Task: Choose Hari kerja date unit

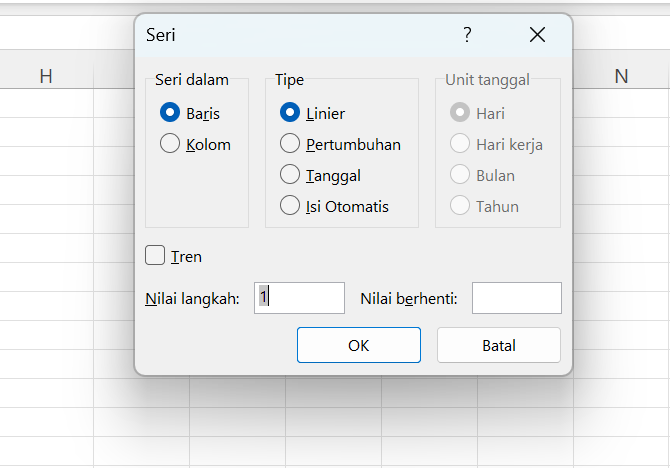Action: [x=460, y=144]
